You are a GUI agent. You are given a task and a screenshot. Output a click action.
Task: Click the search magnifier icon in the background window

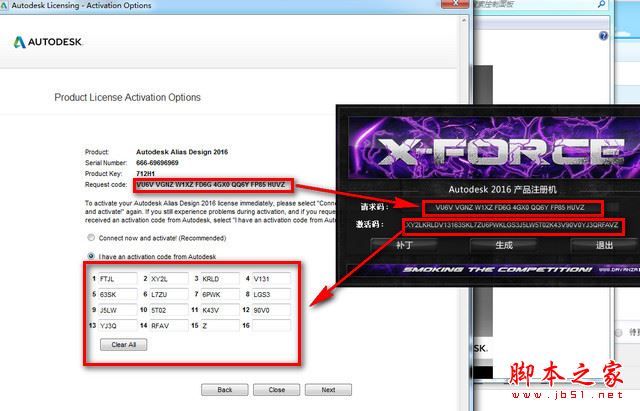click(x=602, y=4)
